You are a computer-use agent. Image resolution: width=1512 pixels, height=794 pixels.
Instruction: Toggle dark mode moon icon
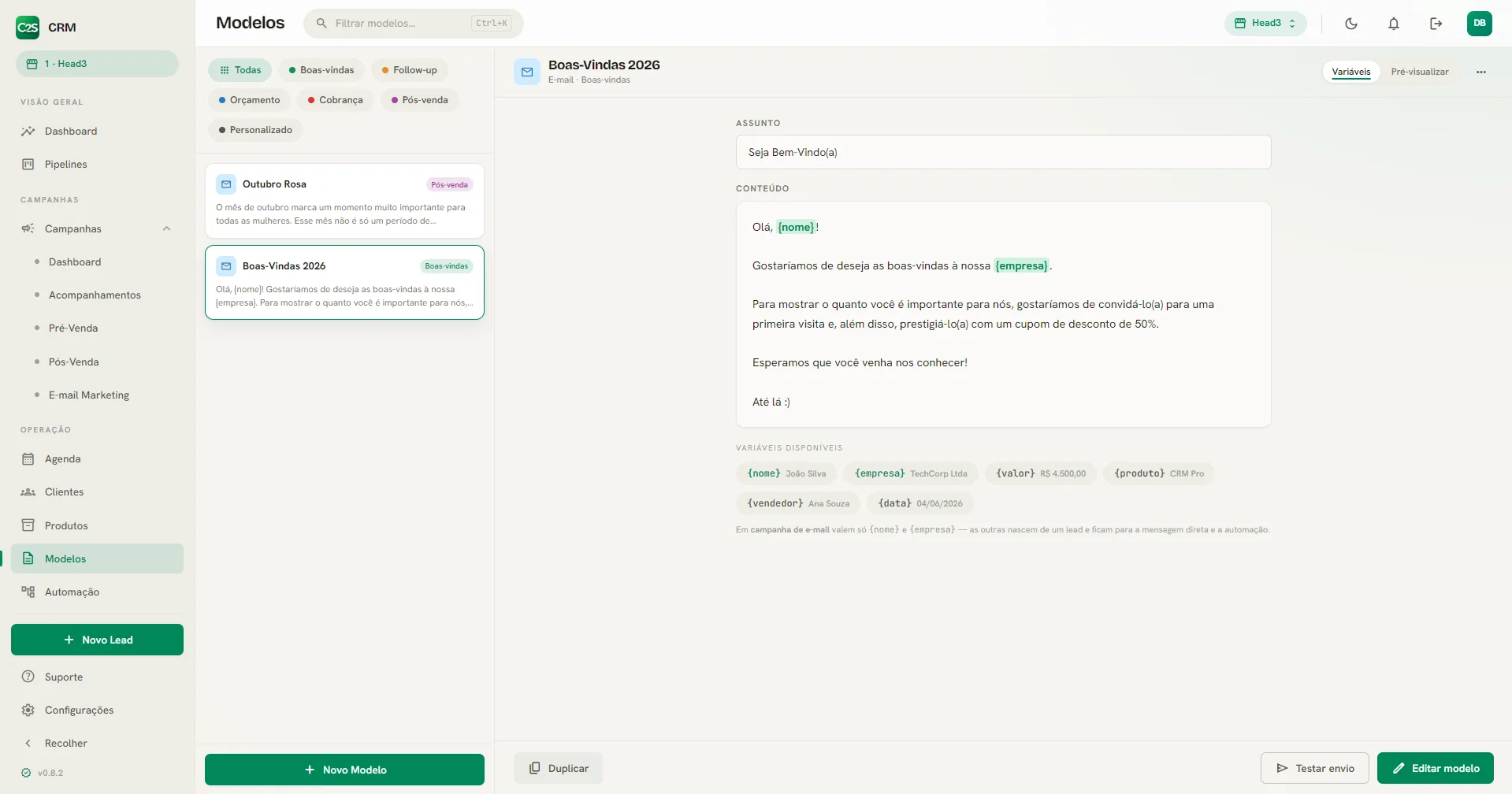point(1351,24)
